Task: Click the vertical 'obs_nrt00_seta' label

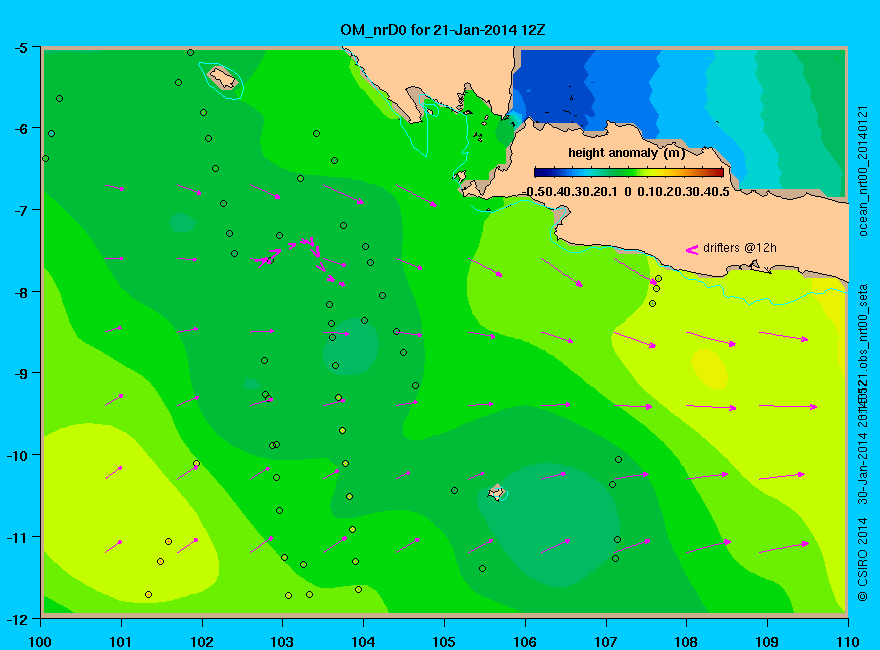Action: click(x=863, y=328)
